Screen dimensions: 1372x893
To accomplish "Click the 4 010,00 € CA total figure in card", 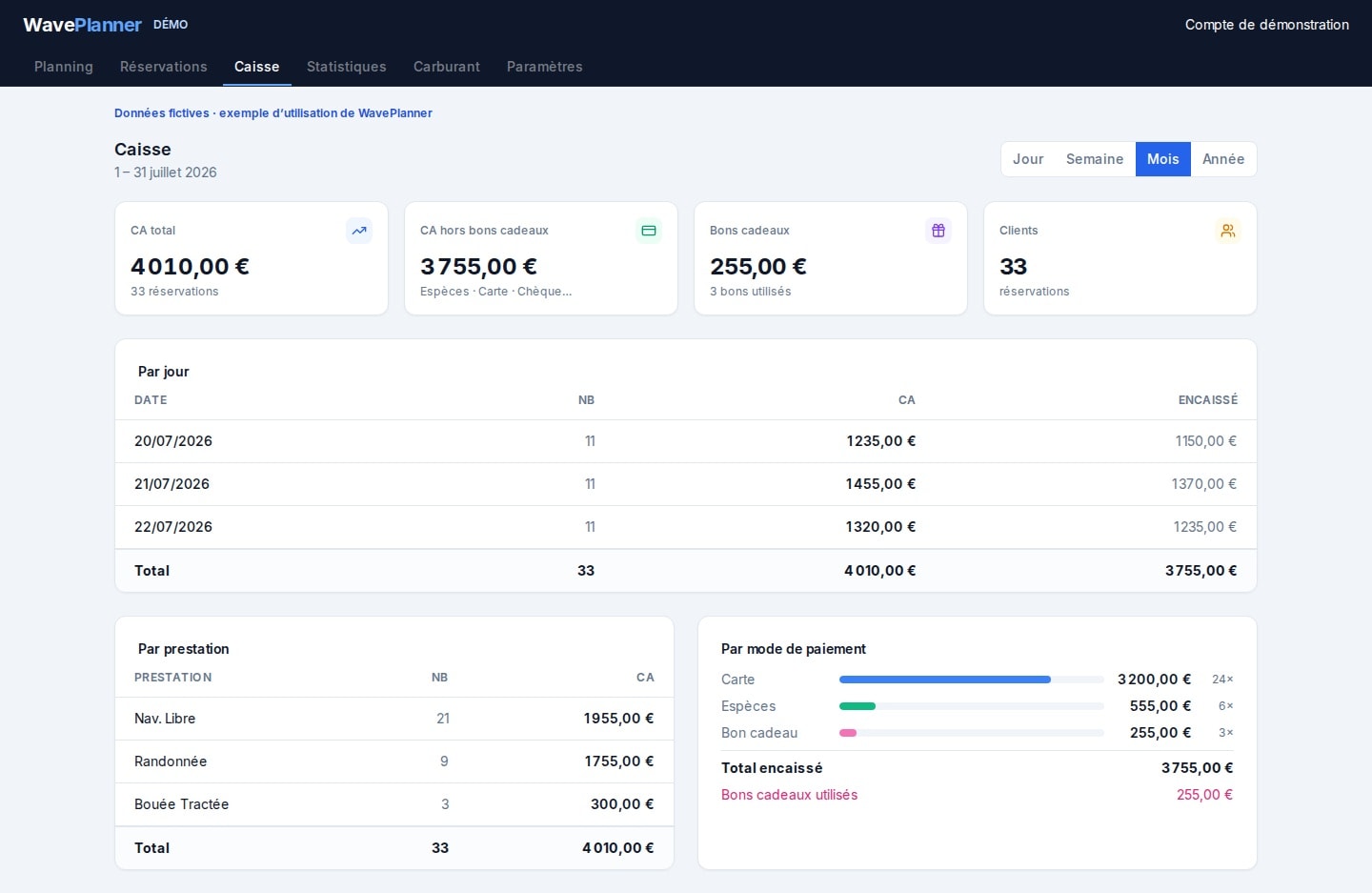I will 191,267.
